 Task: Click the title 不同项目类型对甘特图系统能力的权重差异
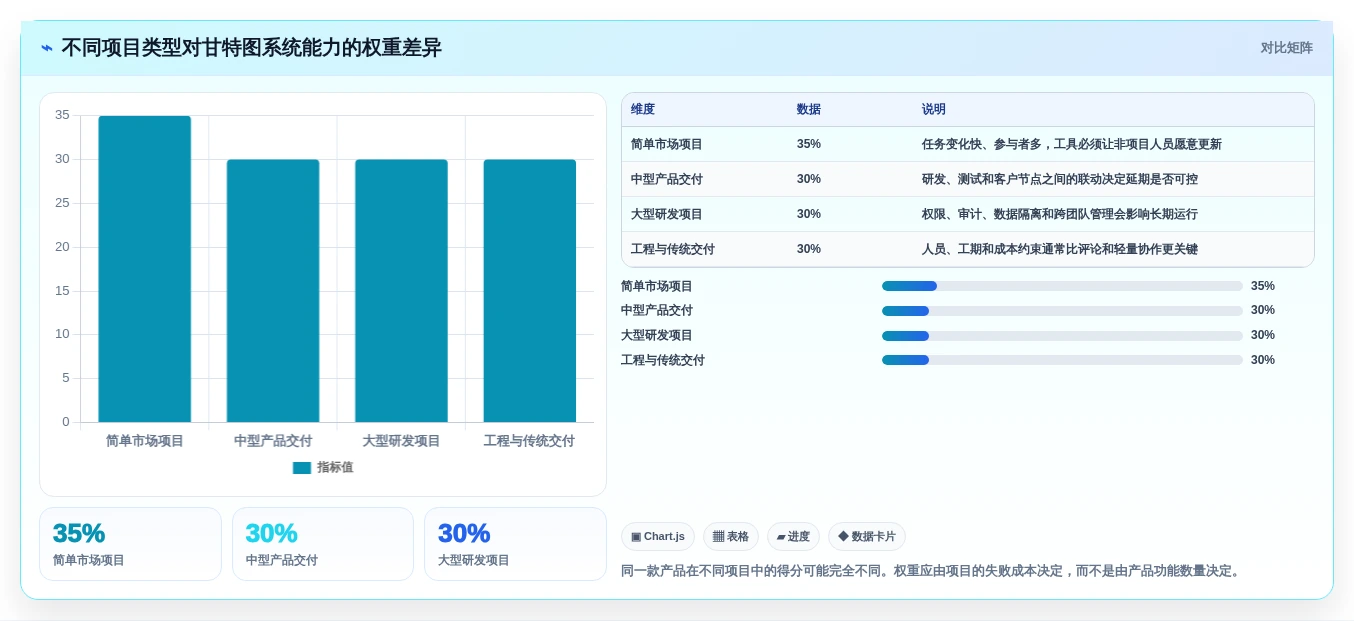click(x=251, y=48)
